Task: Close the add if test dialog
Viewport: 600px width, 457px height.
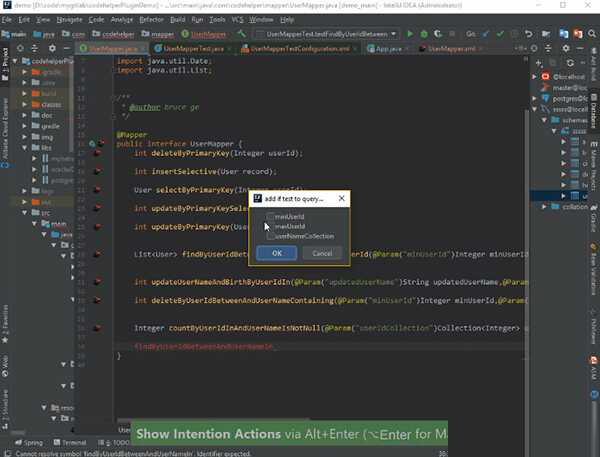Action: click(x=342, y=199)
